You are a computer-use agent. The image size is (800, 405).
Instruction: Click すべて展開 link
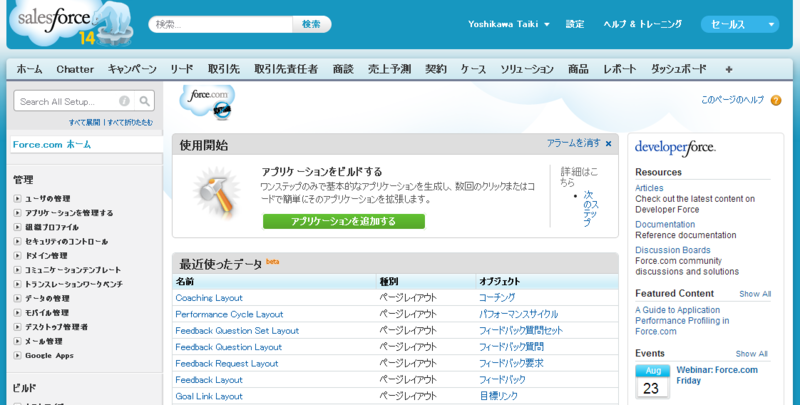click(85, 122)
